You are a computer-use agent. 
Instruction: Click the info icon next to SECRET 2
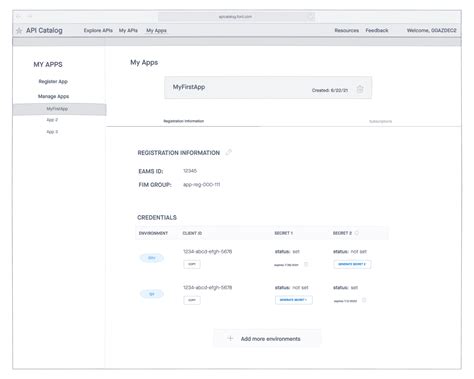coord(357,233)
